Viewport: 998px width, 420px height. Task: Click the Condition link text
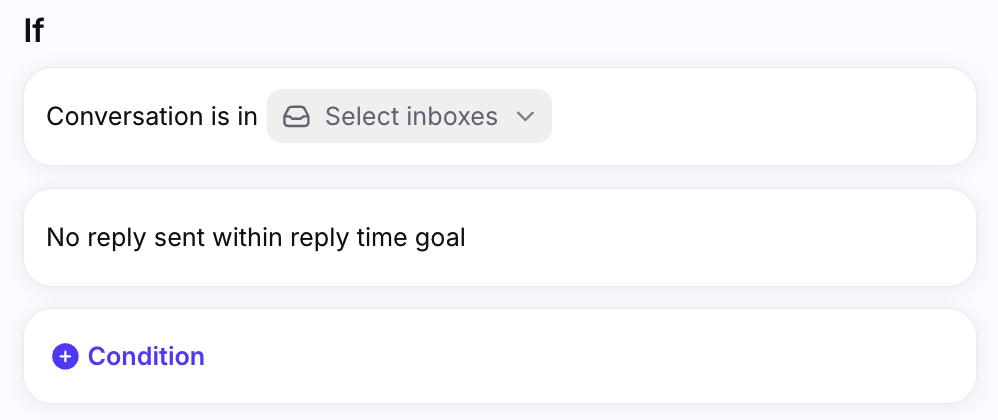click(x=146, y=356)
